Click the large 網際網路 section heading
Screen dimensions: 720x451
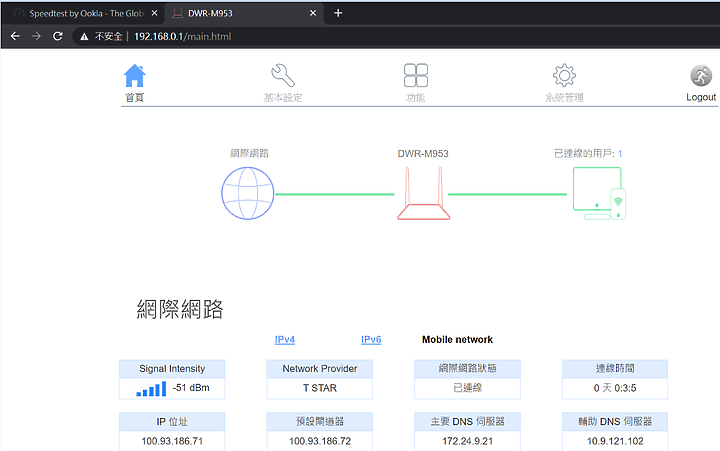pos(180,309)
